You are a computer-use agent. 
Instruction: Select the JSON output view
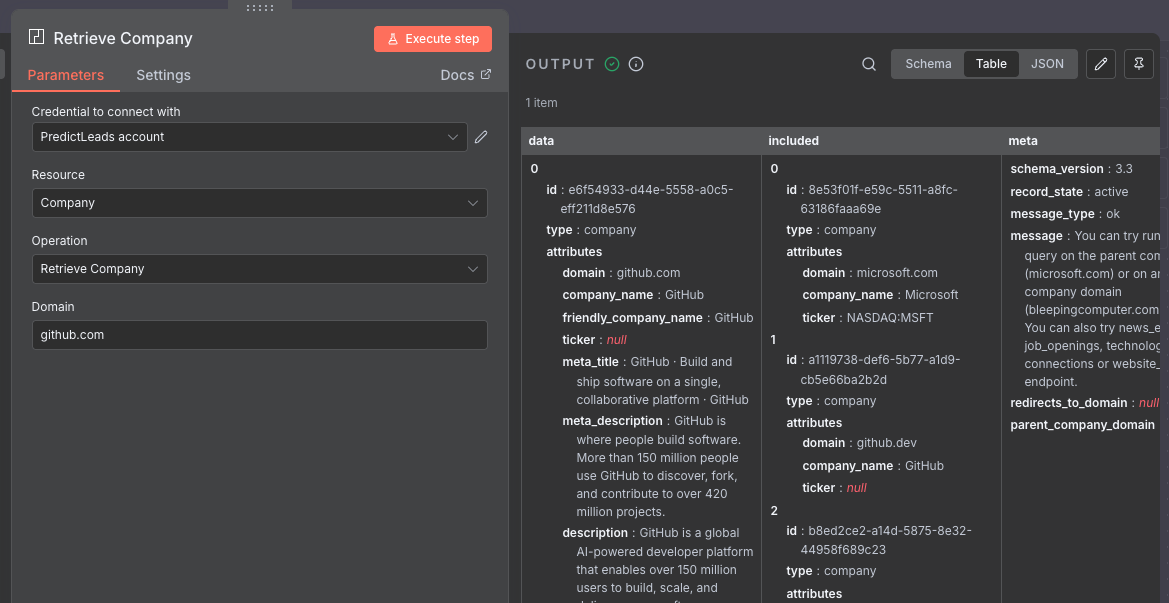(x=1047, y=64)
